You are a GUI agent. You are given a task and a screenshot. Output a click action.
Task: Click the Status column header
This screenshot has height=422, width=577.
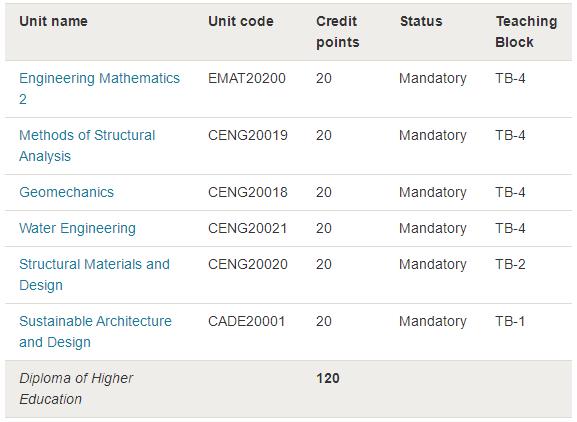(421, 21)
